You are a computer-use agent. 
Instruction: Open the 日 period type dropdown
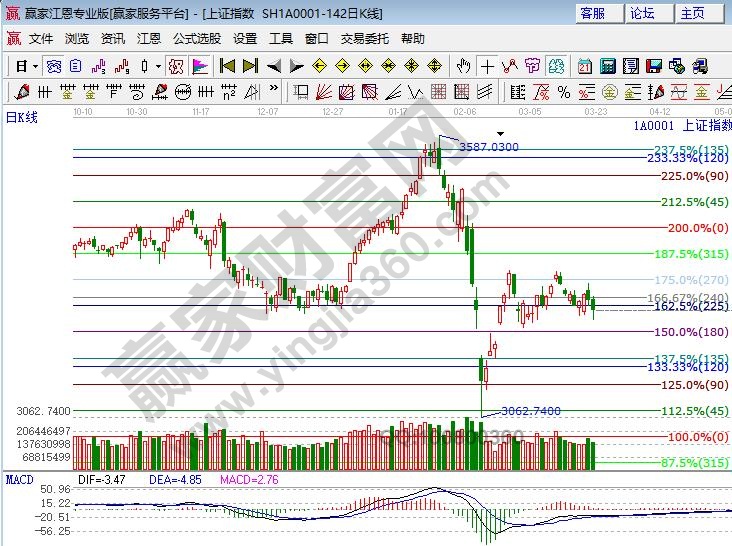click(25, 66)
